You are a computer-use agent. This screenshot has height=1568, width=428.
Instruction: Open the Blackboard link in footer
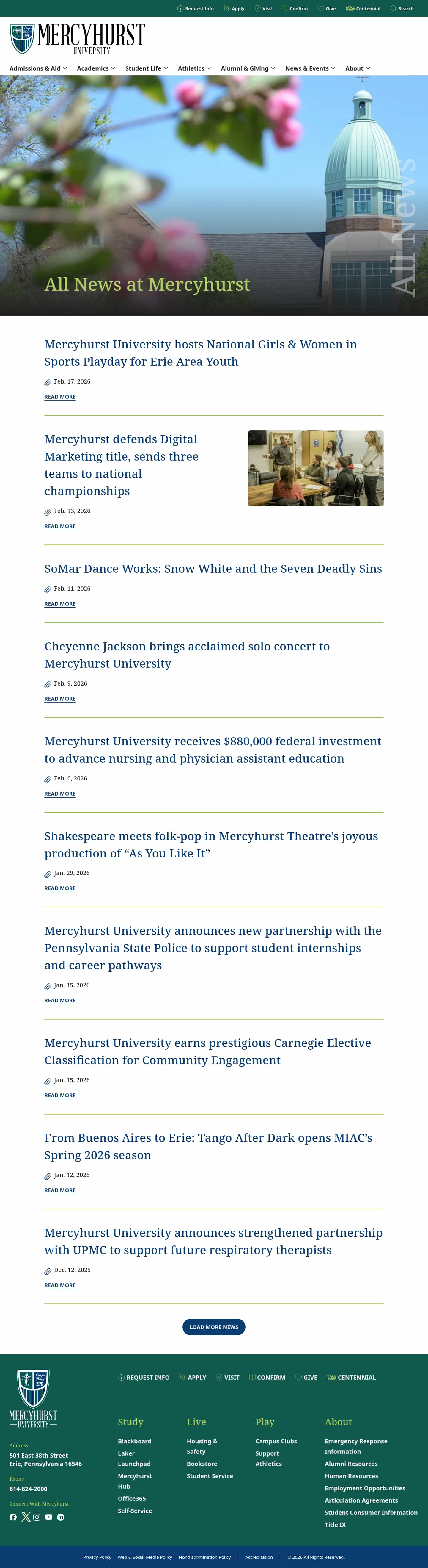134,1441
